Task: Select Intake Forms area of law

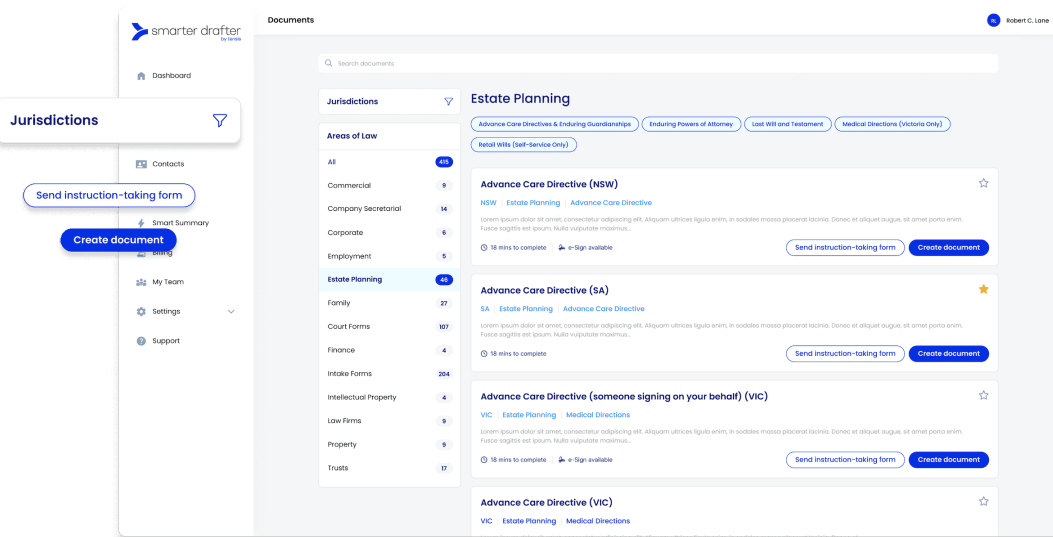Action: click(349, 374)
